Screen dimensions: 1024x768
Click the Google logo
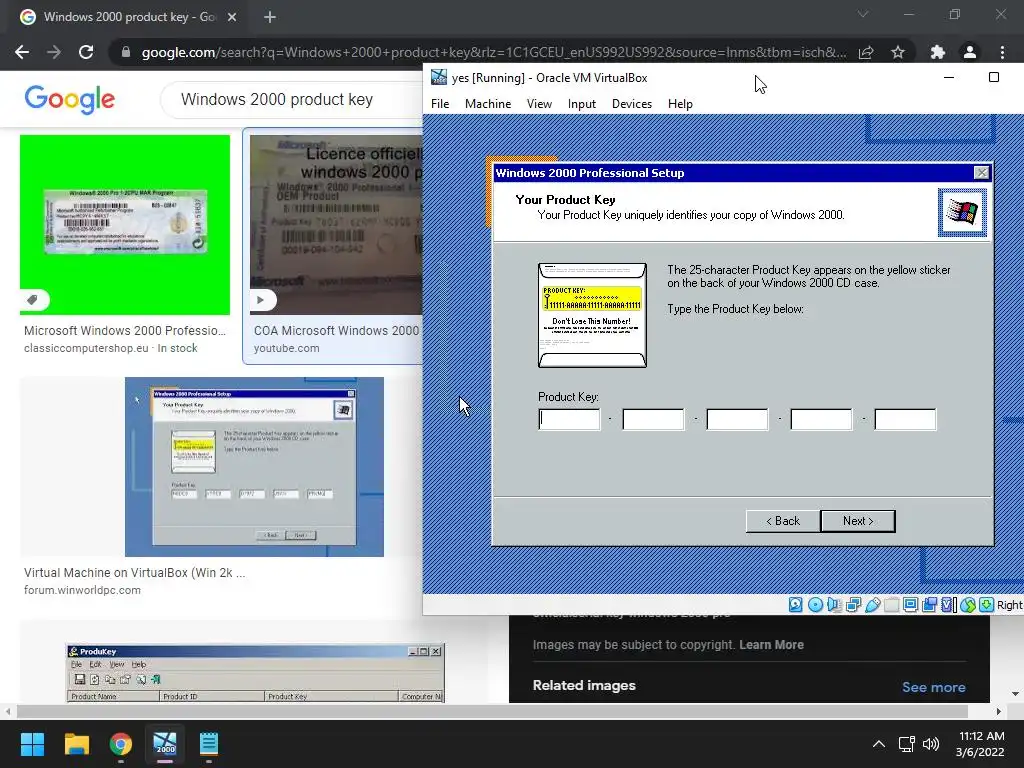coord(69,99)
